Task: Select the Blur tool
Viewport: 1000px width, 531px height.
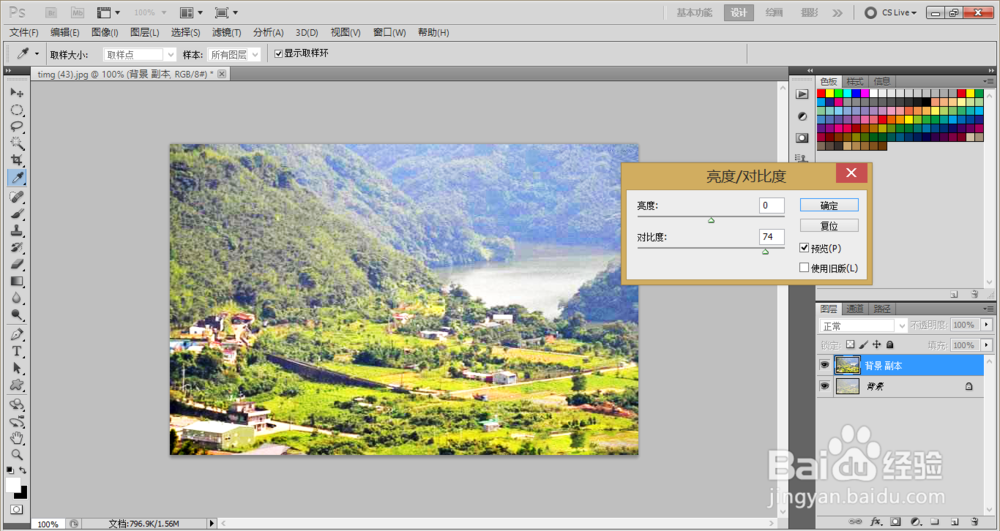Action: [x=17, y=298]
